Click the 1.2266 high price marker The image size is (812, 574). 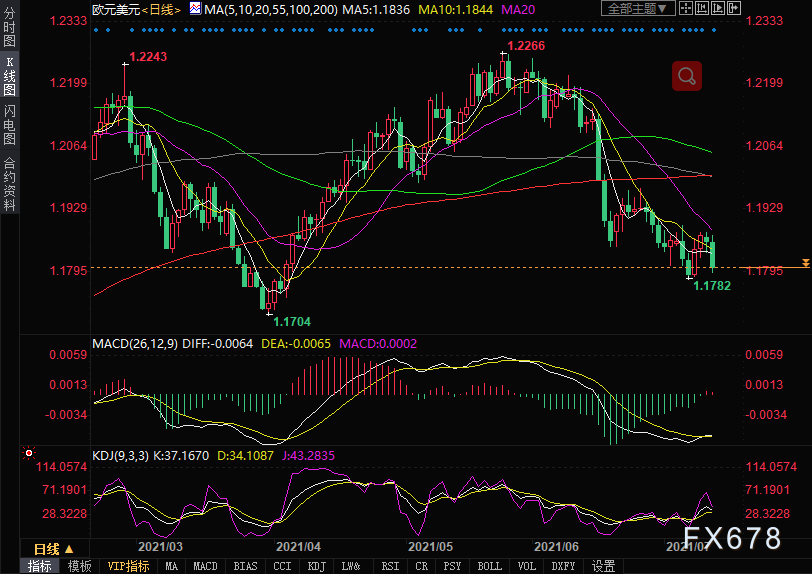[x=526, y=46]
